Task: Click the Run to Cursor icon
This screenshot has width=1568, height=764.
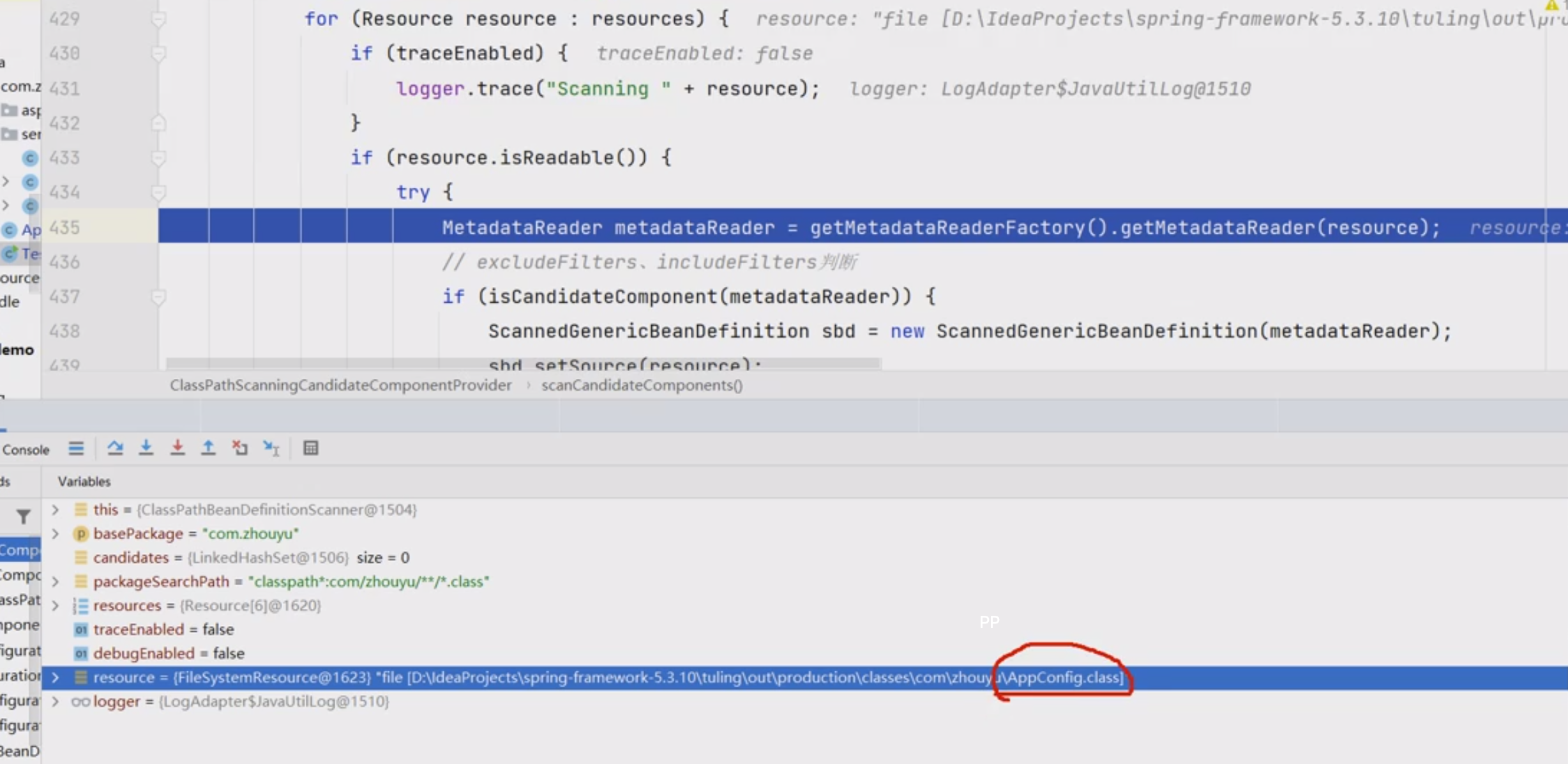Action: point(271,448)
